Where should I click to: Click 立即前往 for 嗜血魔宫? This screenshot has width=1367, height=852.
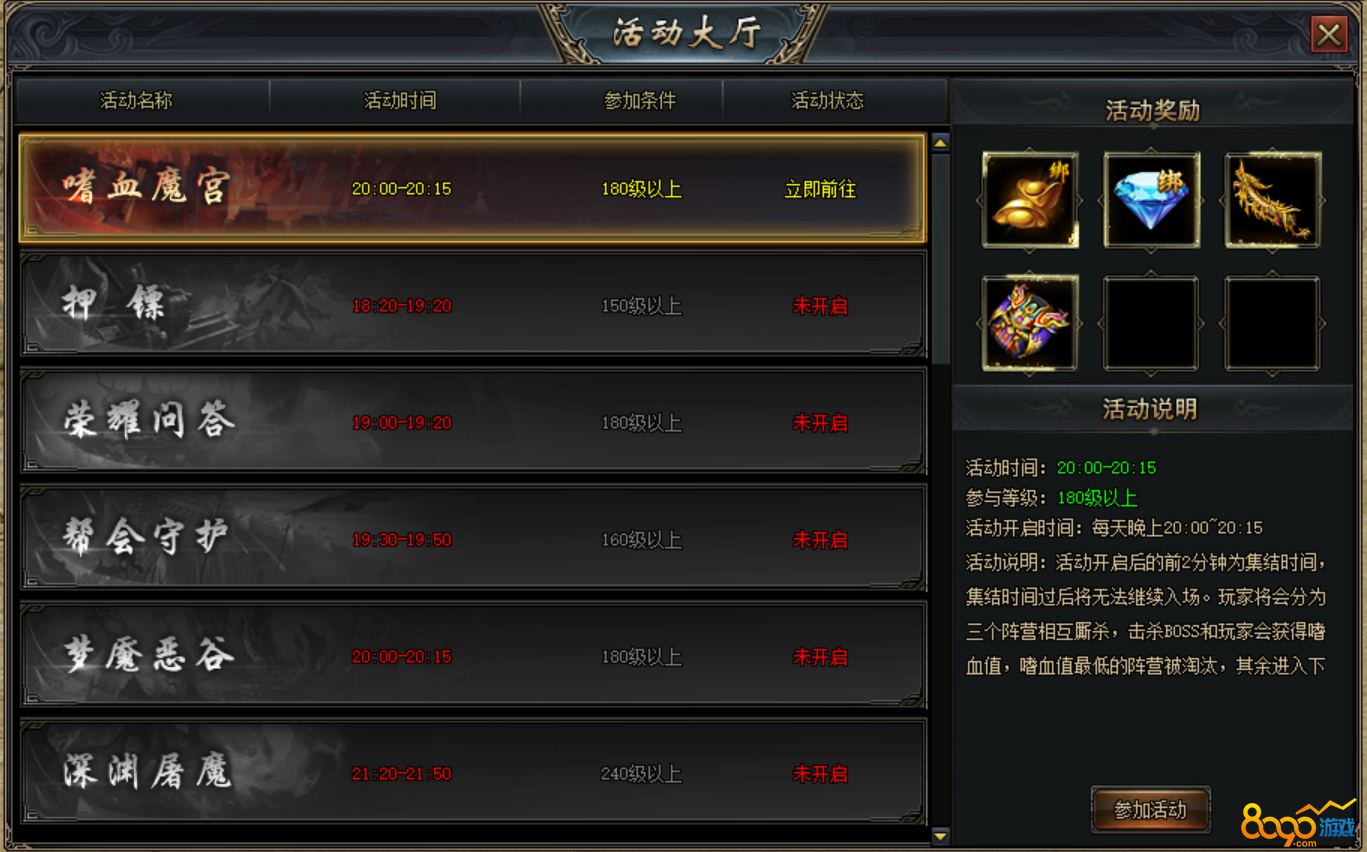pos(820,189)
